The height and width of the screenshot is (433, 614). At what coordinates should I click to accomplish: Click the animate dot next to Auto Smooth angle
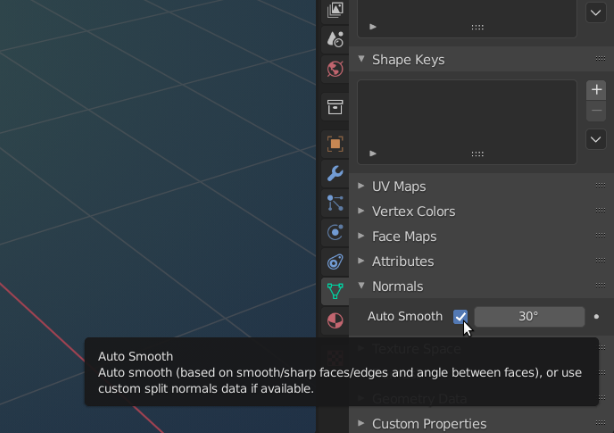click(596, 316)
